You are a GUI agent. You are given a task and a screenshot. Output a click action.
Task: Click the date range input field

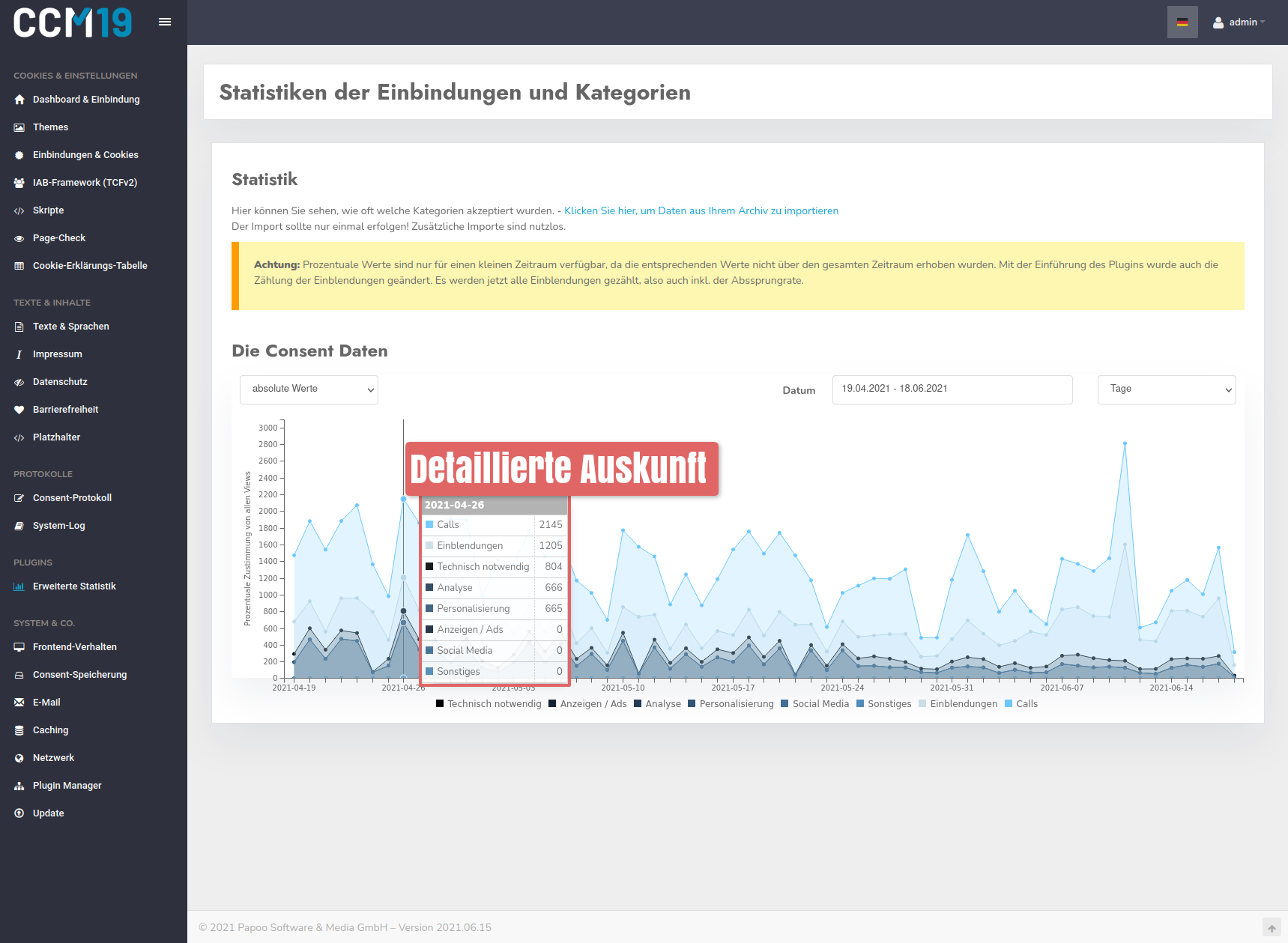click(x=952, y=389)
